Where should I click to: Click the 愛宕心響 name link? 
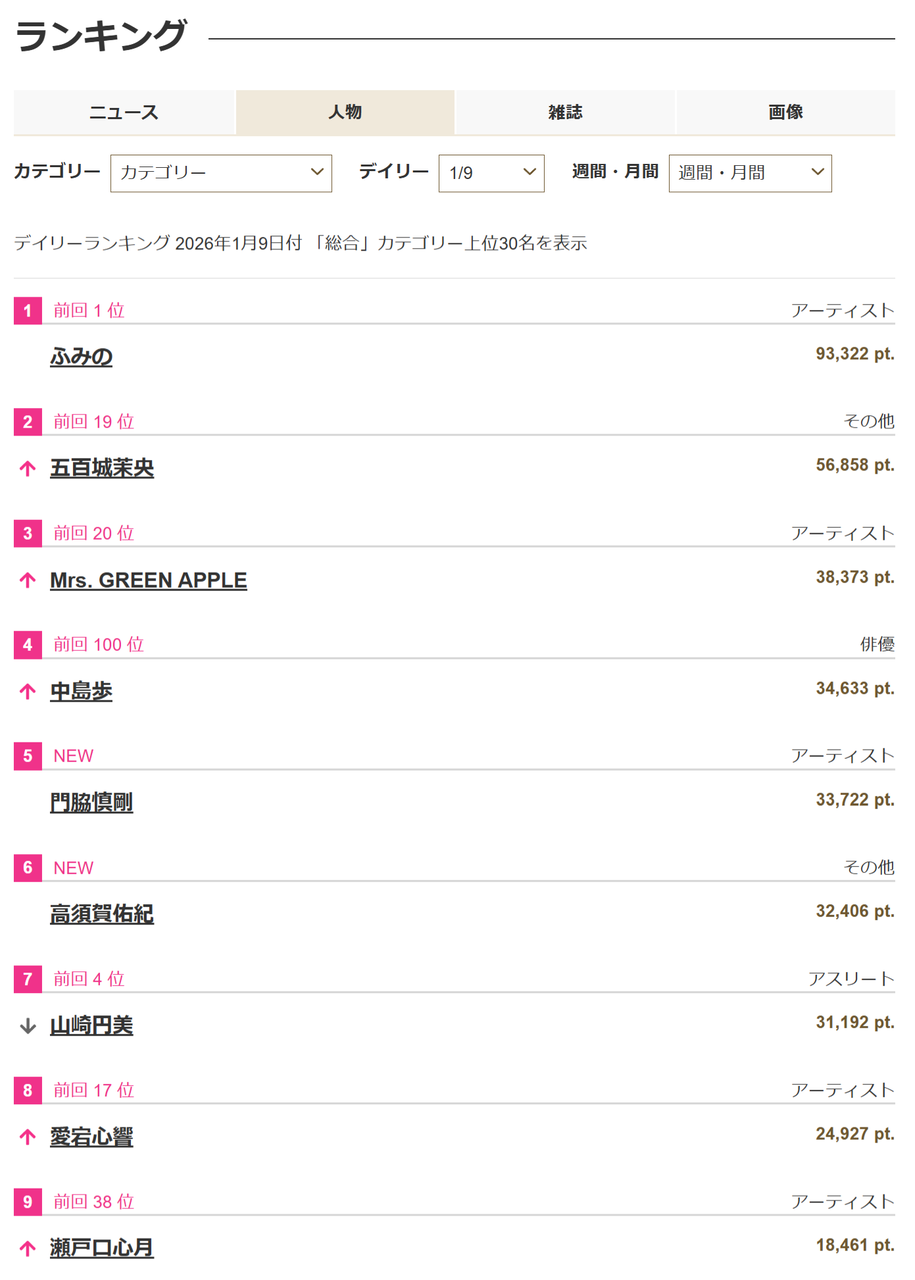[91, 1137]
